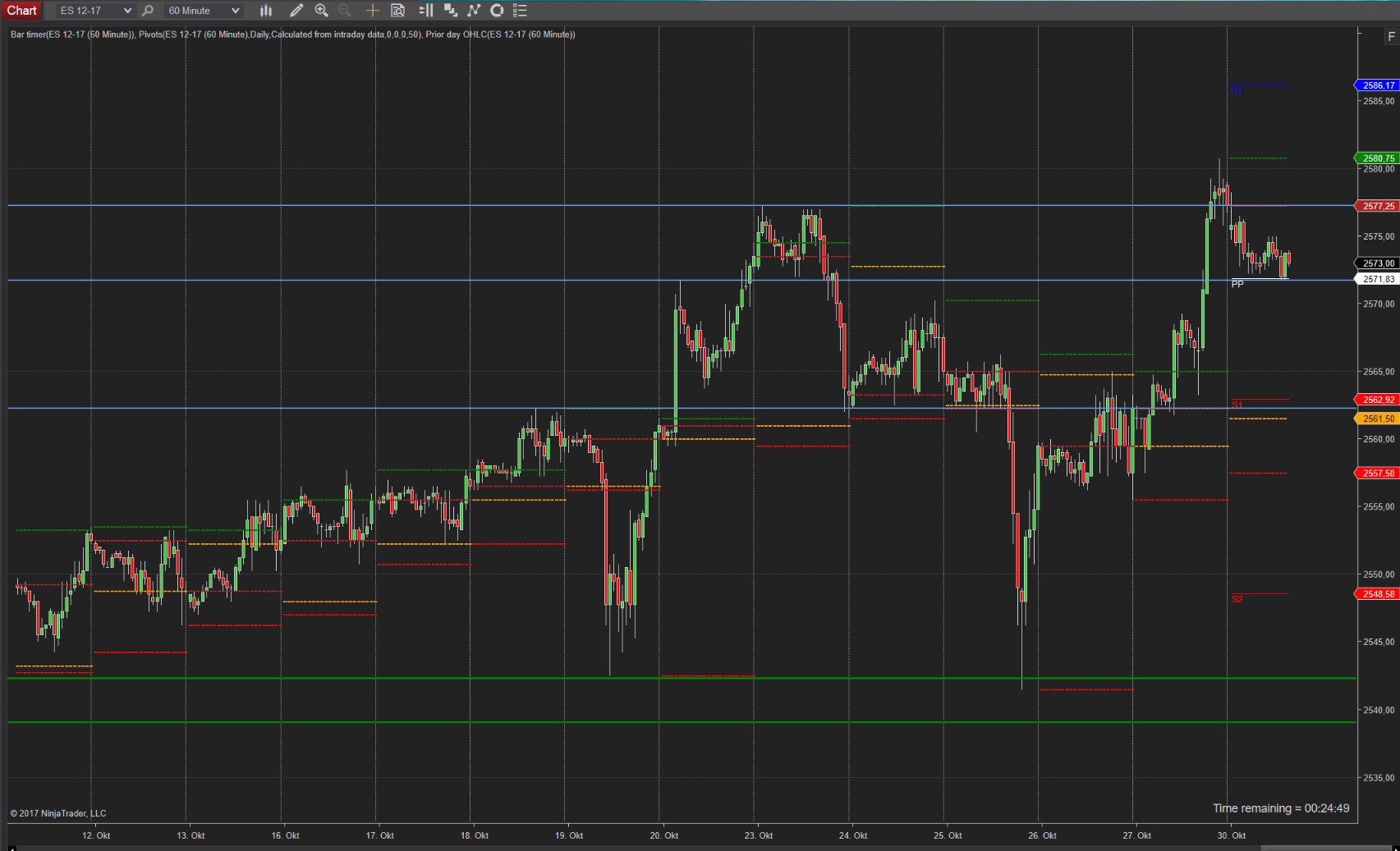
Task: Click the 30. Okt date label
Action: coord(1232,835)
